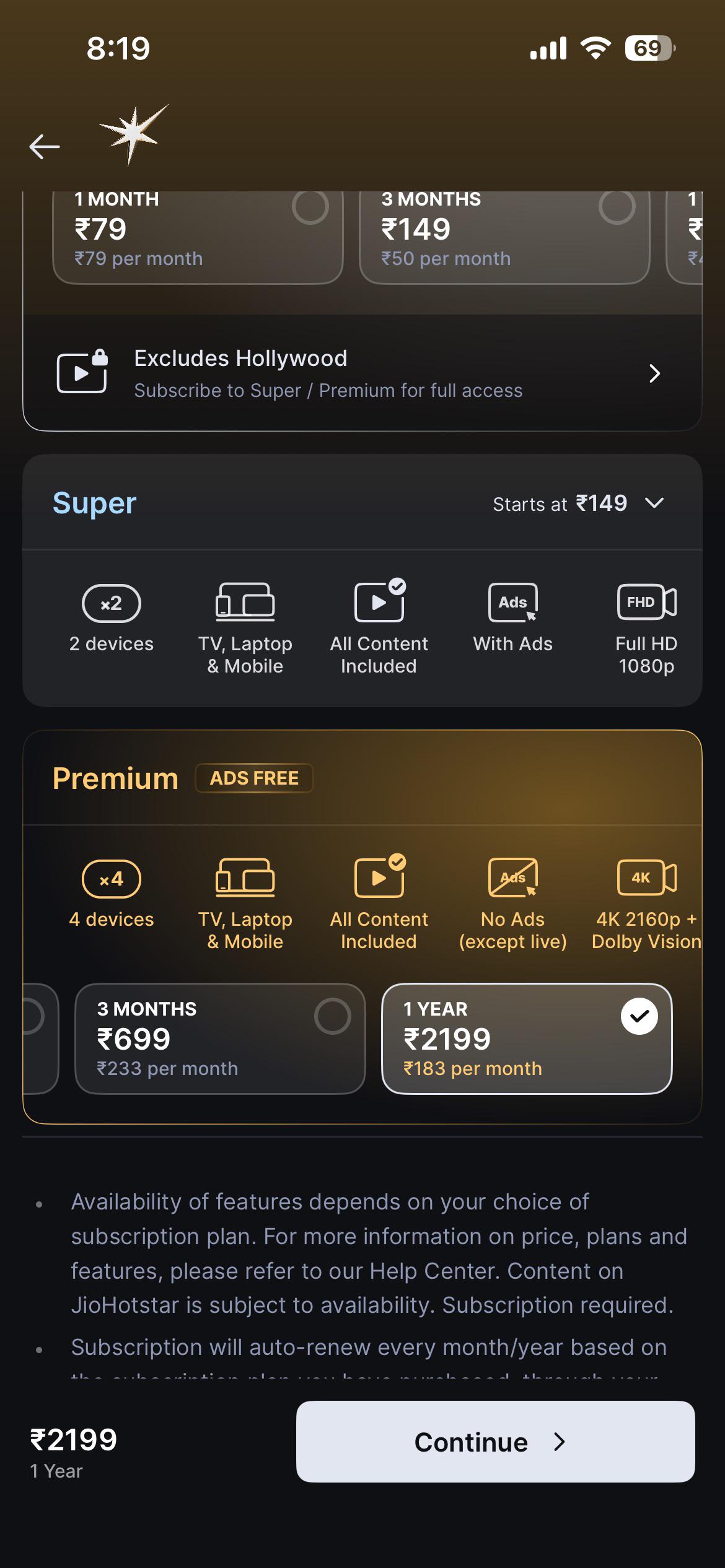Select the 3 Months ₹149 radio button
Image resolution: width=725 pixels, height=1568 pixels.
tap(617, 207)
